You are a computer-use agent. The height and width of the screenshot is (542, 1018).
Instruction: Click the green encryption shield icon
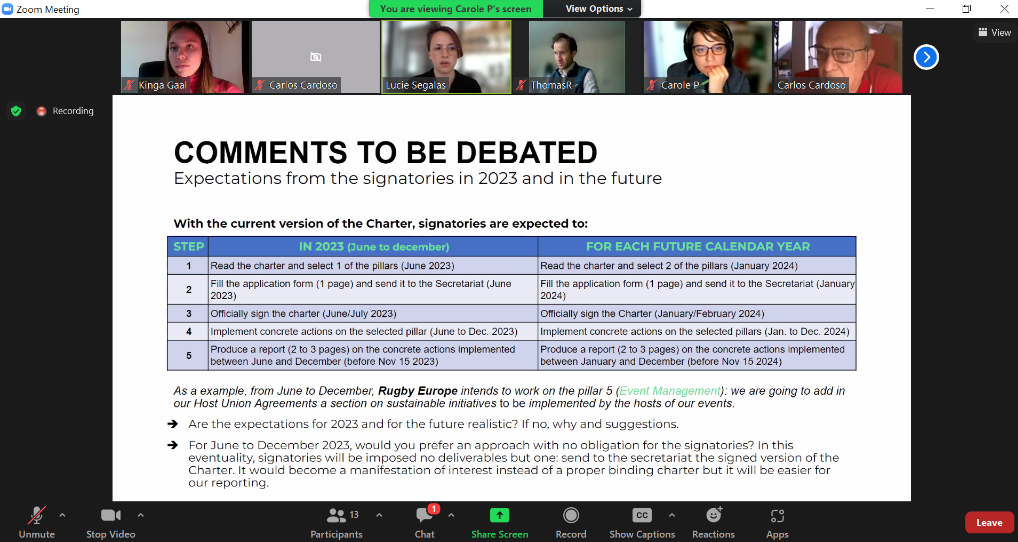click(16, 111)
